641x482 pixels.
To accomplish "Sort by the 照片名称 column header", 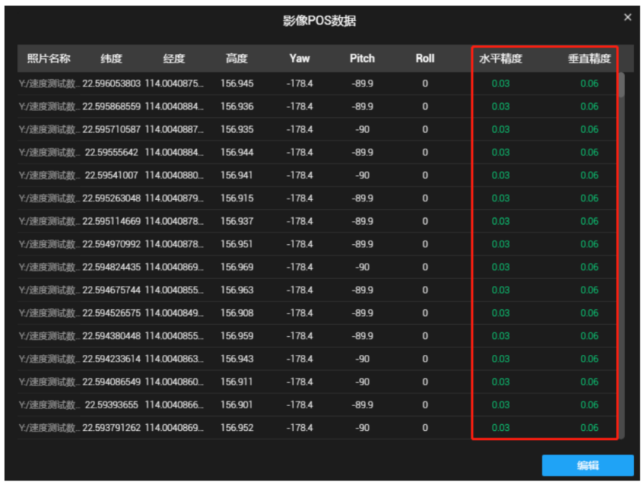I will click(48, 59).
